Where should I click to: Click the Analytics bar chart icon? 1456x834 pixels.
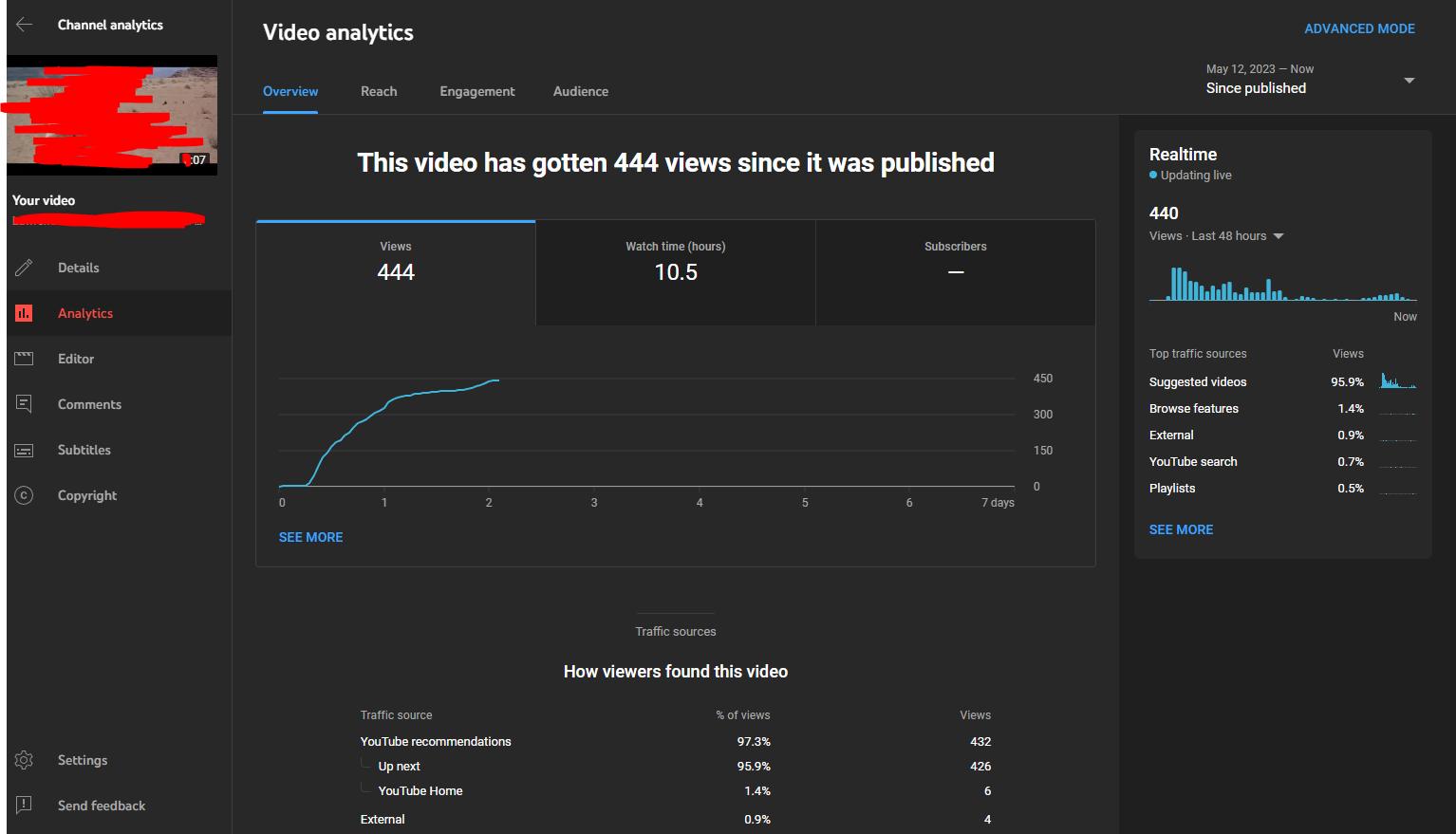point(25,313)
